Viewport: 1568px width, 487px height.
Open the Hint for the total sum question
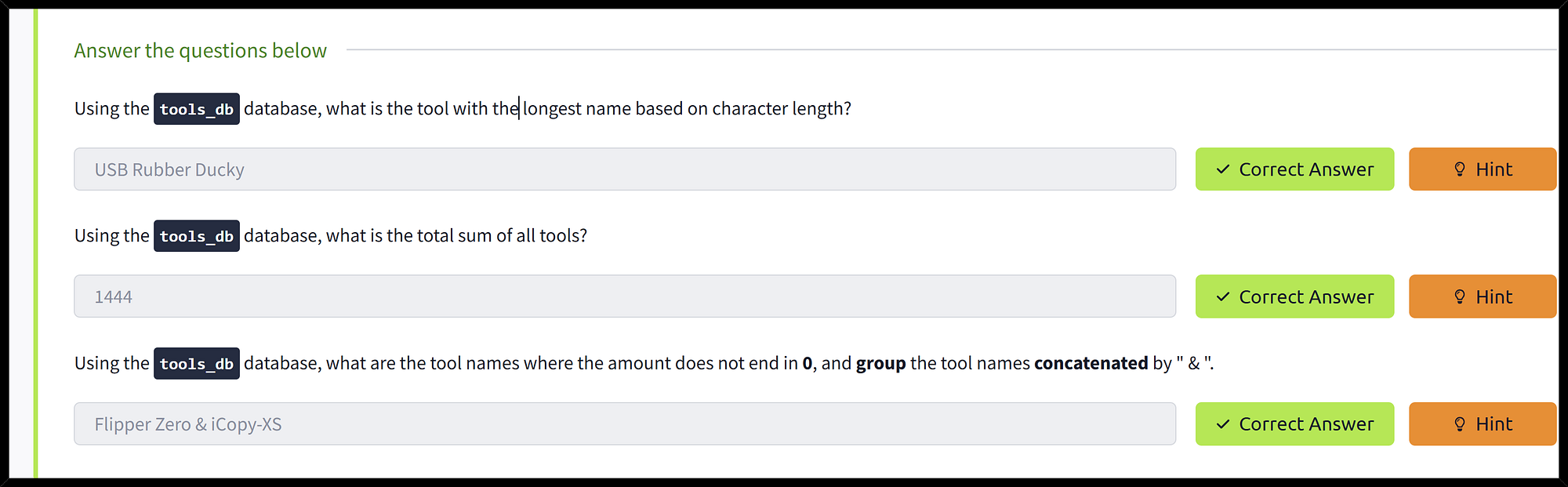1483,296
